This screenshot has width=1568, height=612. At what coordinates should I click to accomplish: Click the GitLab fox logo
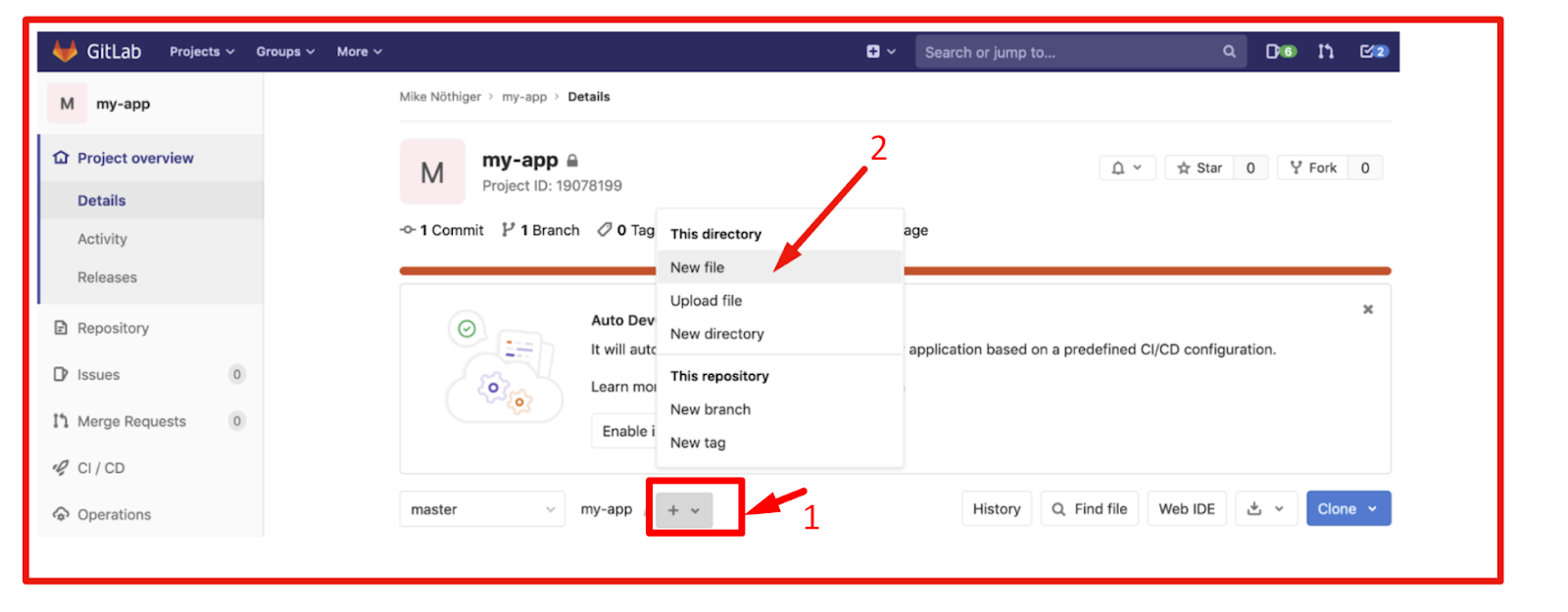pos(65,51)
